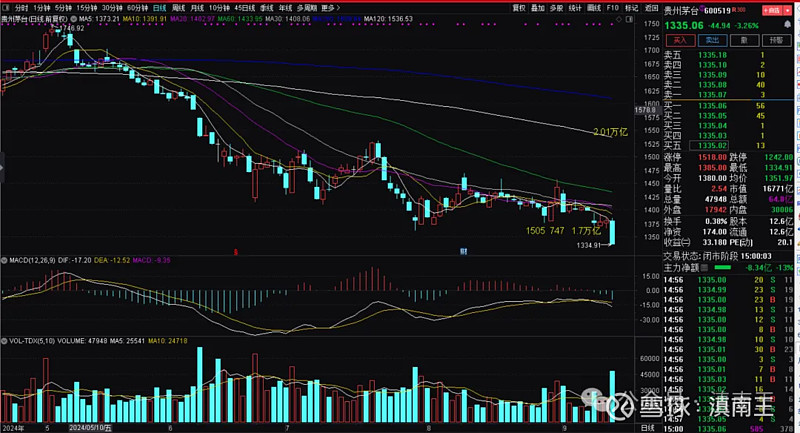This screenshot has height=433, width=800.
Task: Click the 跌停 value 1242.00
Action: [779, 157]
